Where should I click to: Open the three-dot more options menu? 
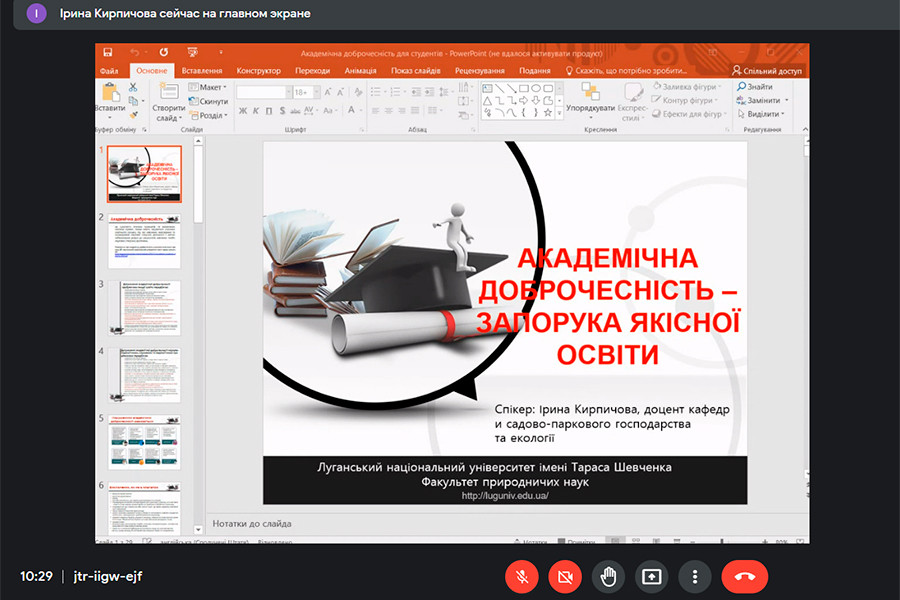[x=694, y=576]
